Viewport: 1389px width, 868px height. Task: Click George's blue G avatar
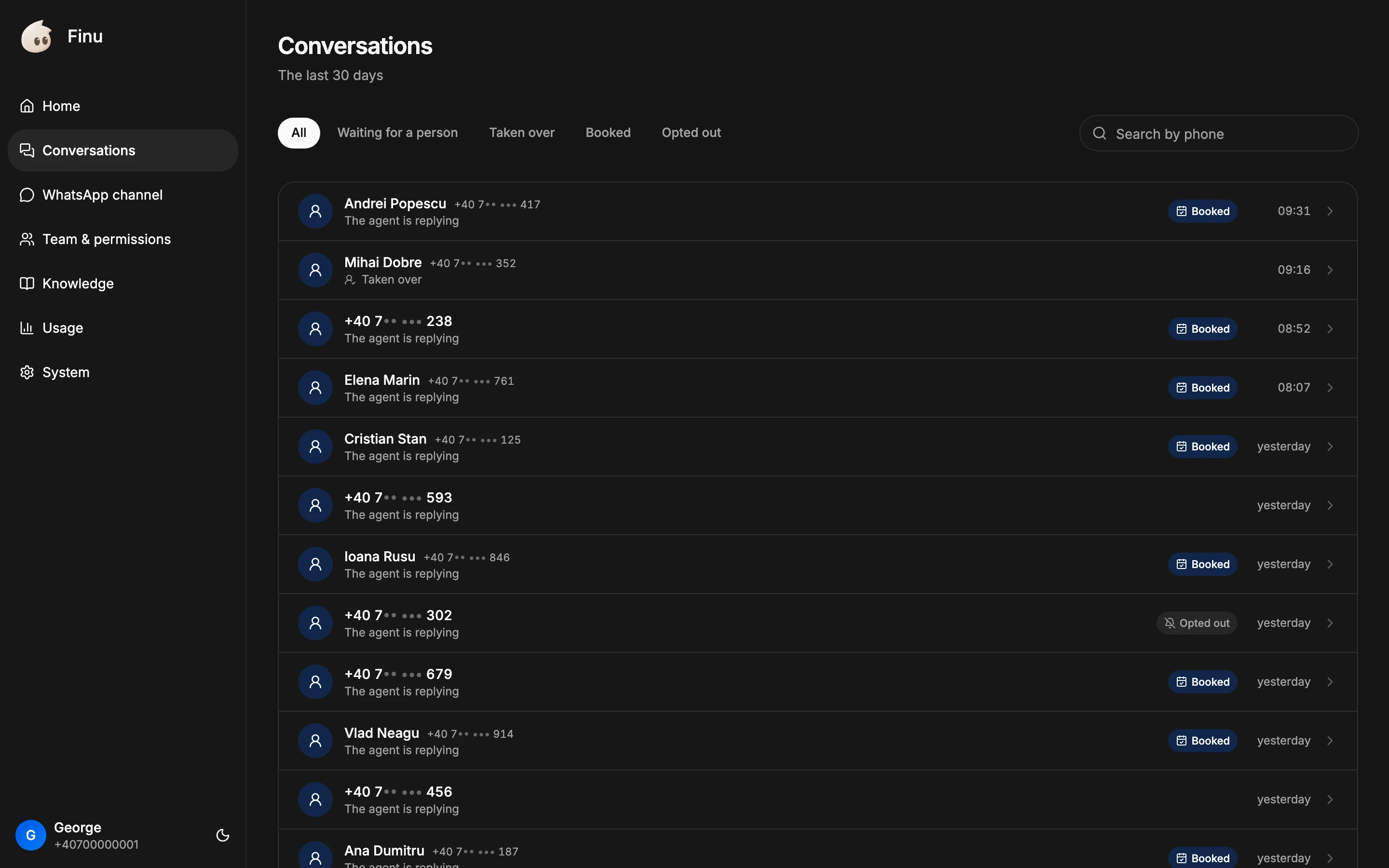tap(31, 835)
